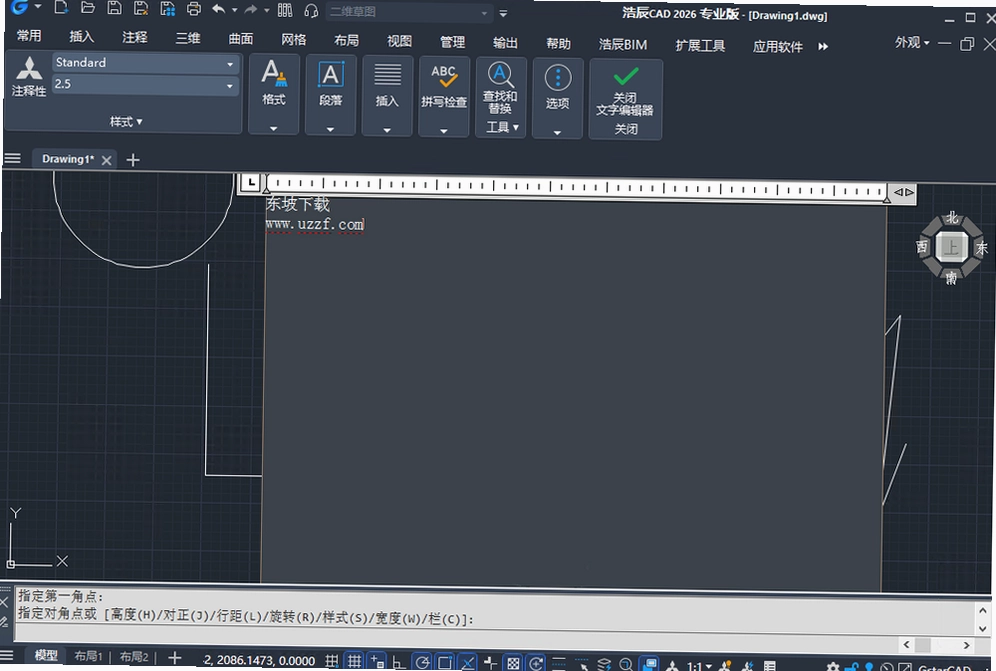996x671 pixels.
Task: Open the 视图 ribbon tab
Action: pos(400,41)
